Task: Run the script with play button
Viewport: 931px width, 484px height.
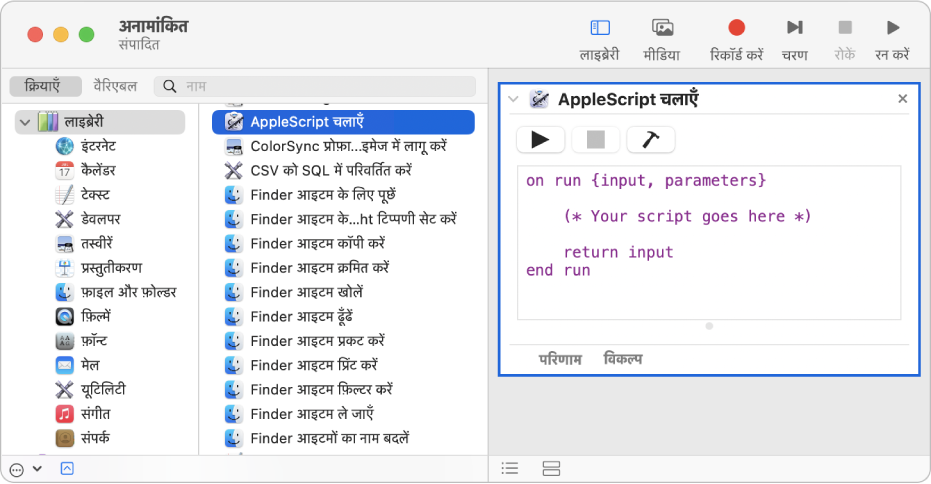Action: click(540, 140)
